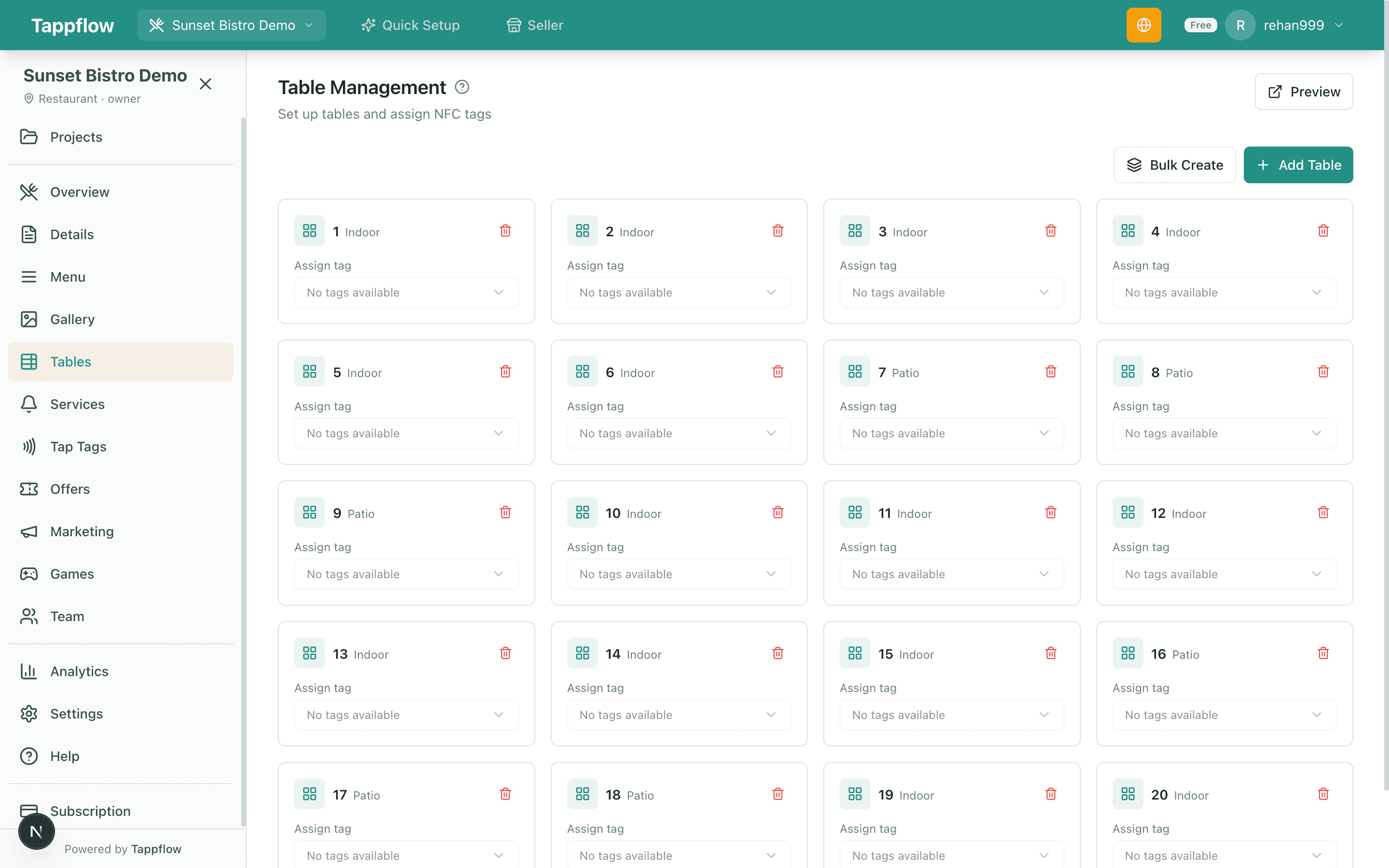
Task: Click the Marketing megaphone icon
Action: tap(29, 531)
